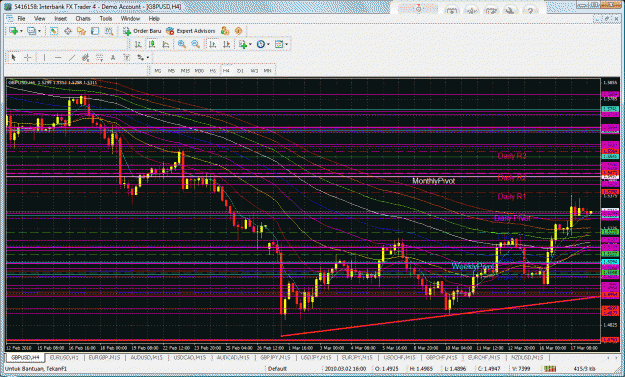The image size is (625, 377).
Task: Click the Daily R1 label on chart
Action: click(512, 196)
